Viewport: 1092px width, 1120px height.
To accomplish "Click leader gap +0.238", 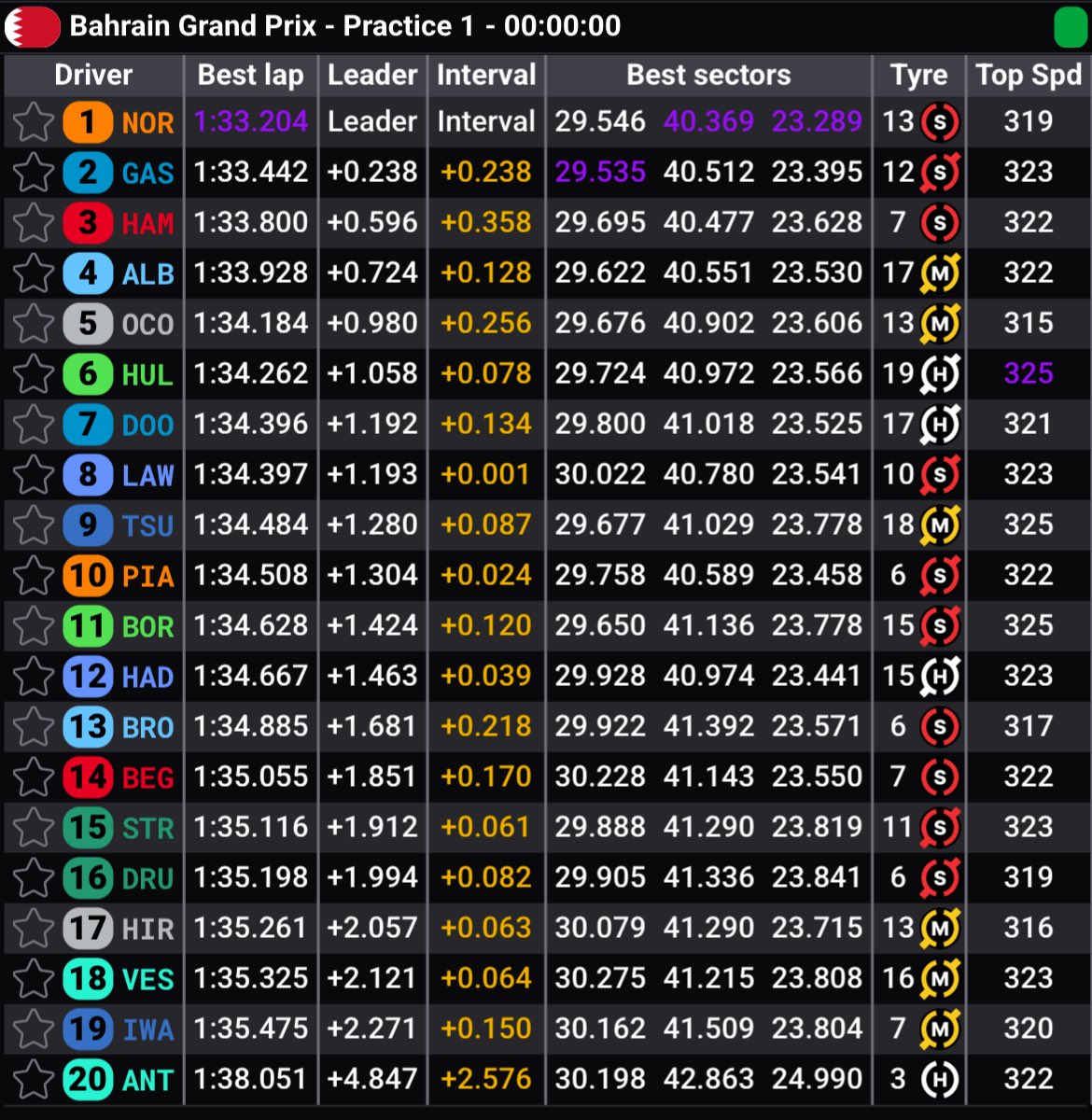I will pos(372,172).
